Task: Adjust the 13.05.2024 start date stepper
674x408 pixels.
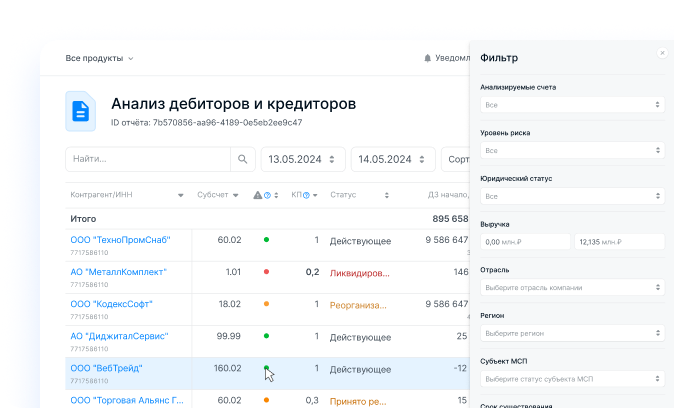Action: tap(334, 159)
